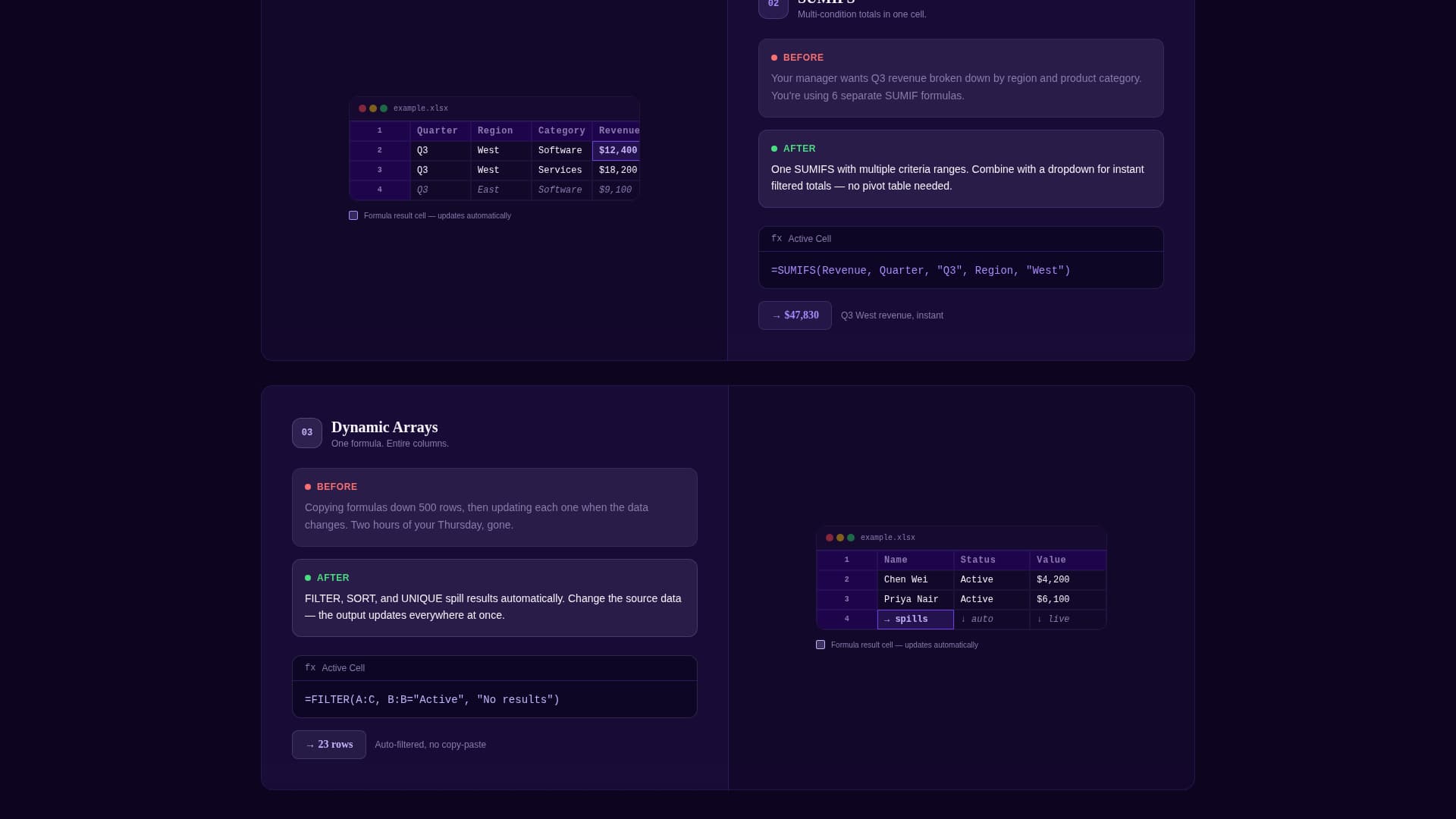The width and height of the screenshot is (1456, 819).
Task: Click the red traffic light on upper example.xlsx window
Action: point(362,108)
